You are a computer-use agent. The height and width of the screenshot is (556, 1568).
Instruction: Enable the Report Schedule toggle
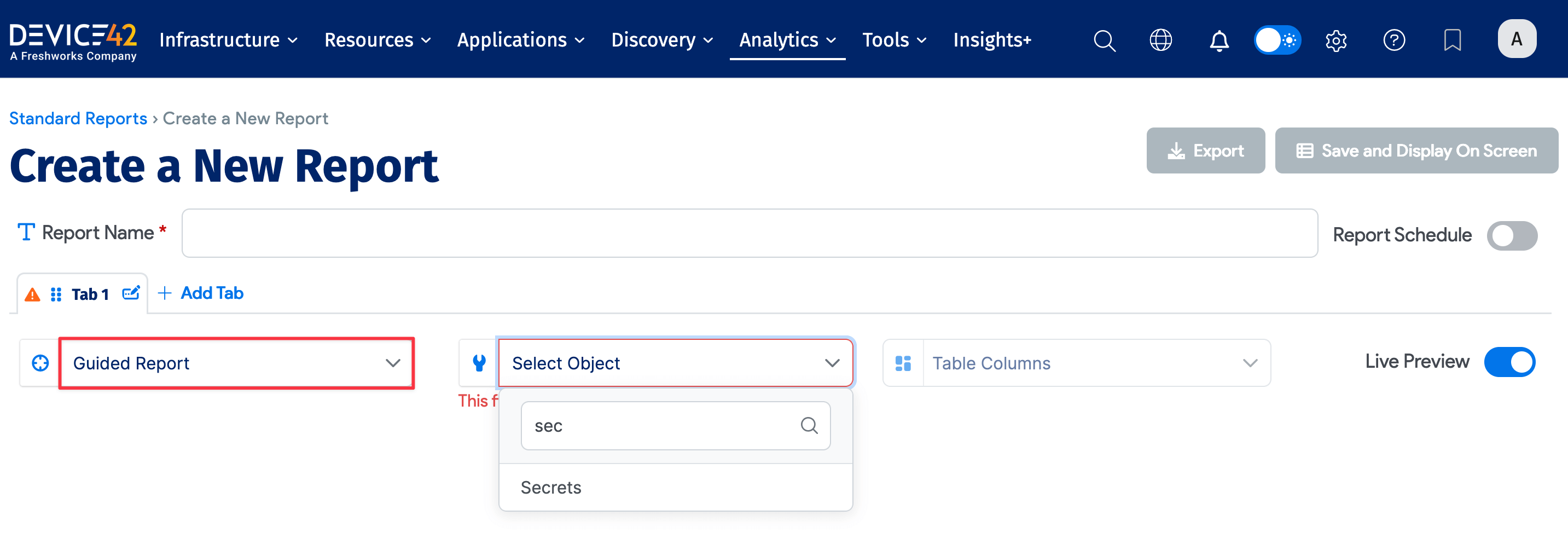(x=1512, y=236)
